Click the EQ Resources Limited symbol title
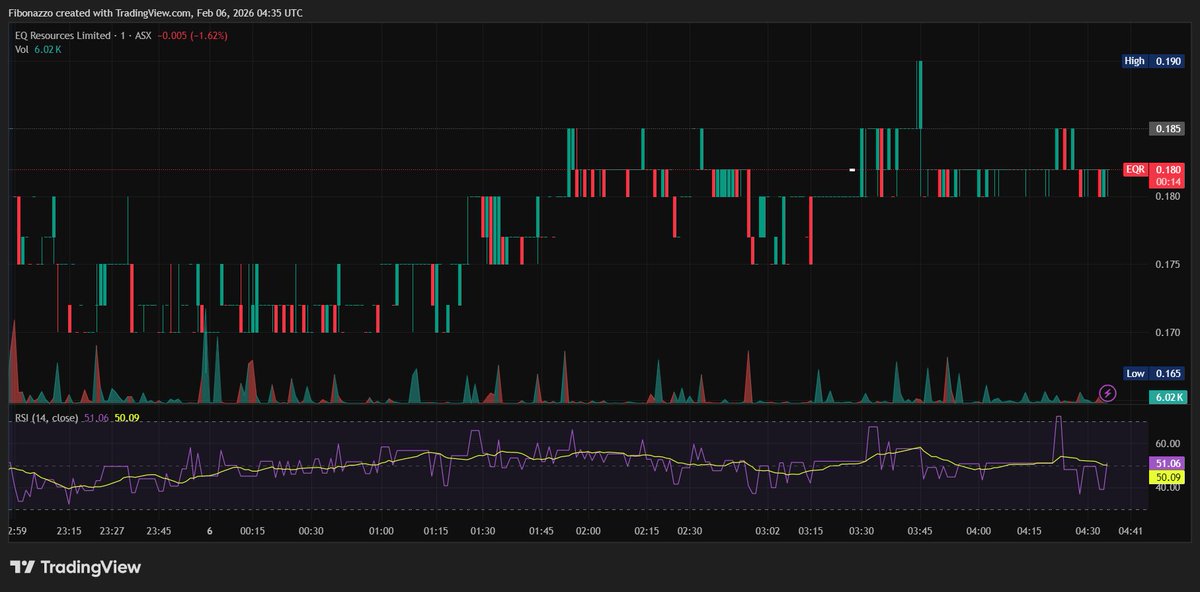 [x=62, y=35]
